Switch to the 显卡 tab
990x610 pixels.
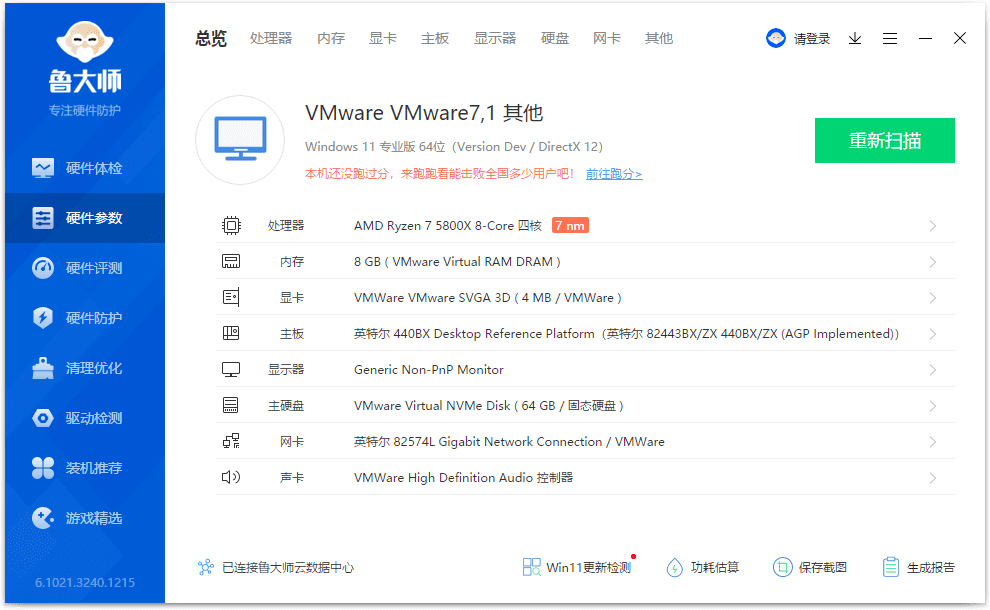(x=383, y=38)
